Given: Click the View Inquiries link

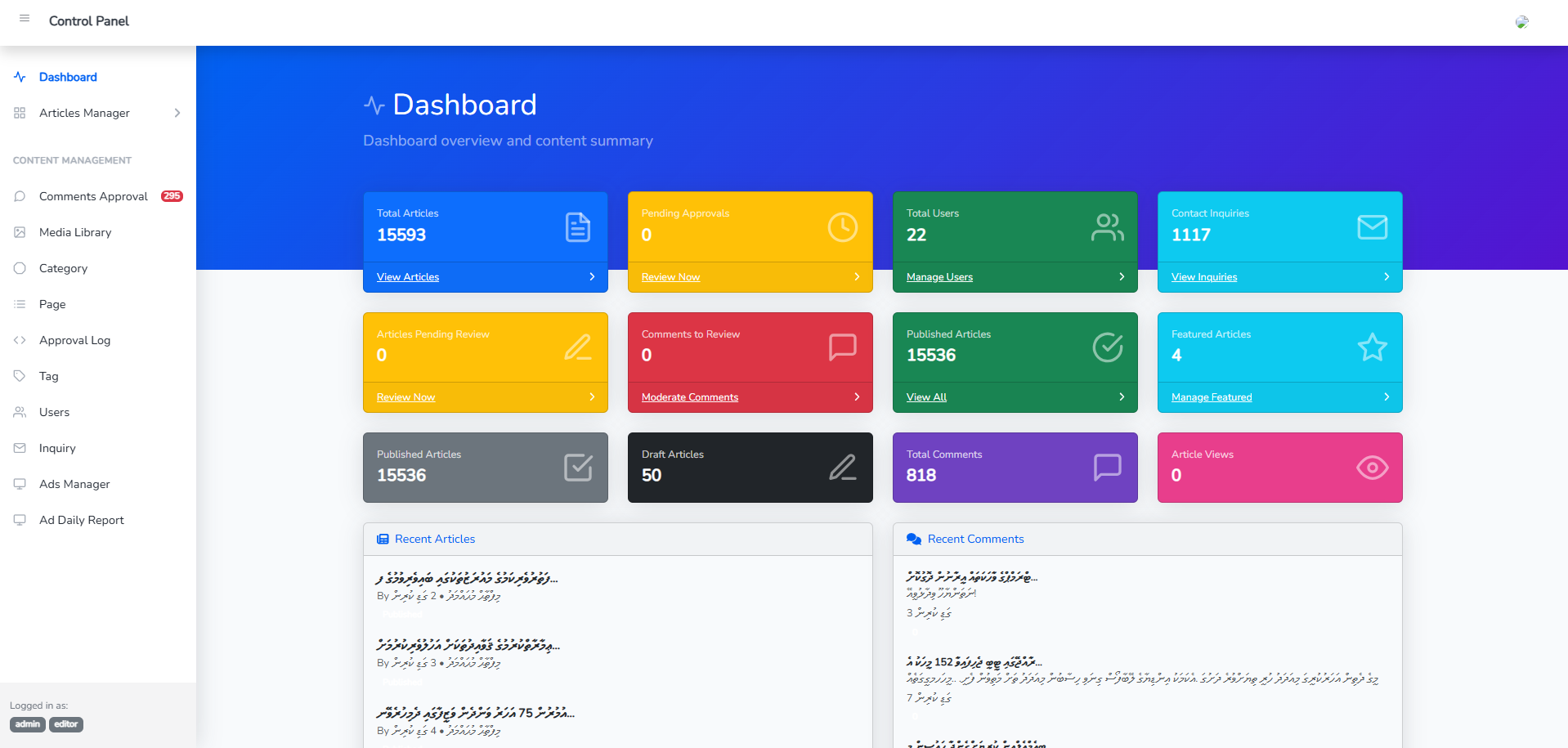Looking at the screenshot, I should [x=1203, y=277].
